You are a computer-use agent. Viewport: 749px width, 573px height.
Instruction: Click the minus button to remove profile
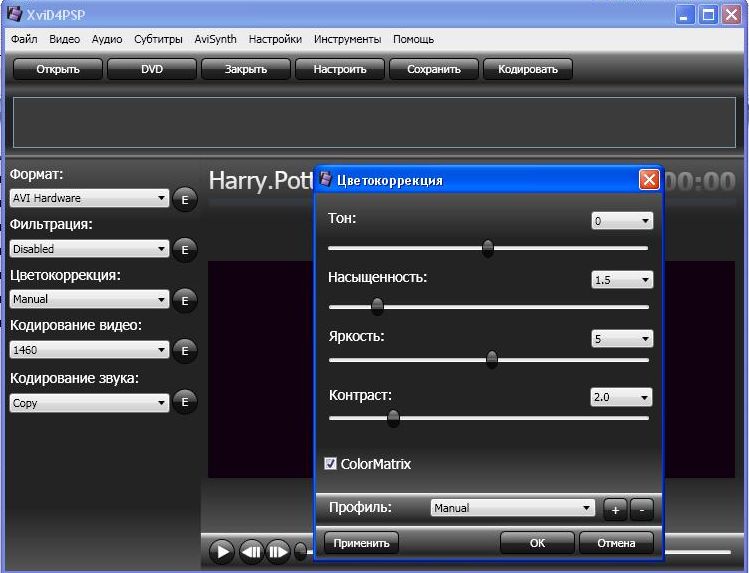pyautogui.click(x=642, y=509)
